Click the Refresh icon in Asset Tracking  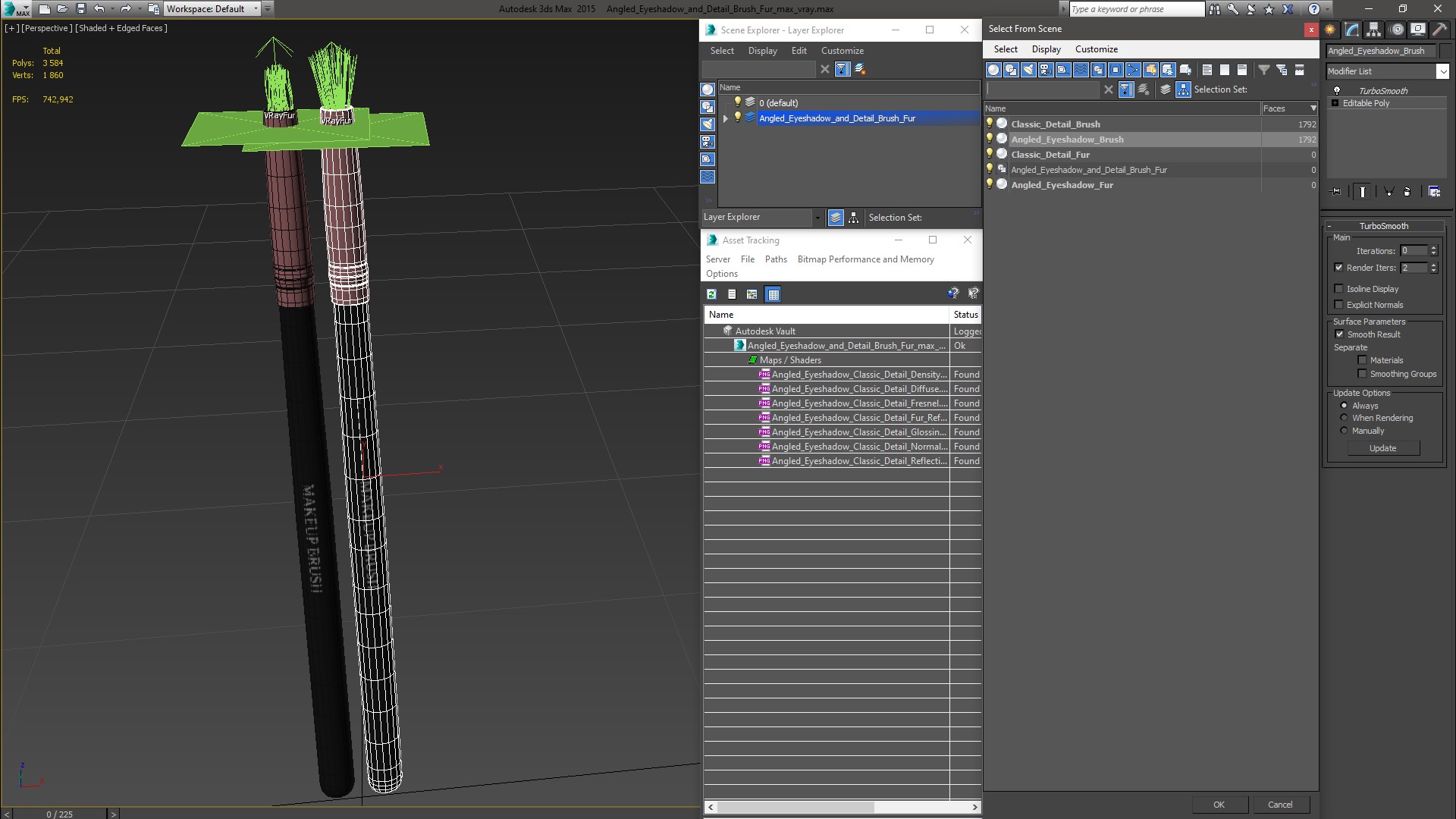click(x=711, y=294)
